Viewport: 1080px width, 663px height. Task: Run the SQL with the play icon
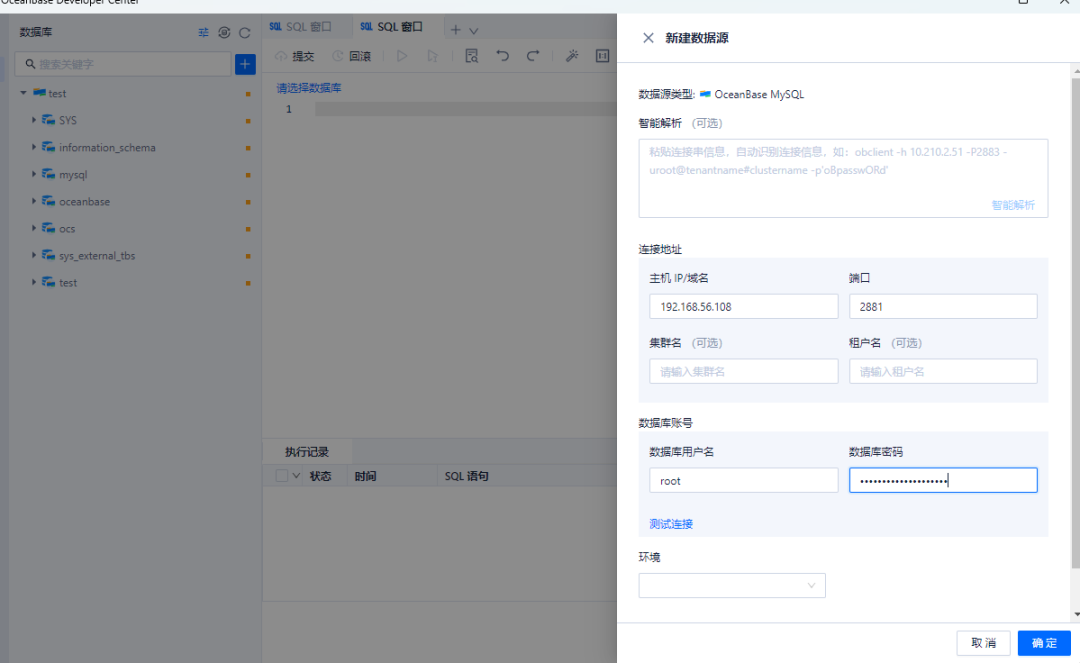(402, 56)
